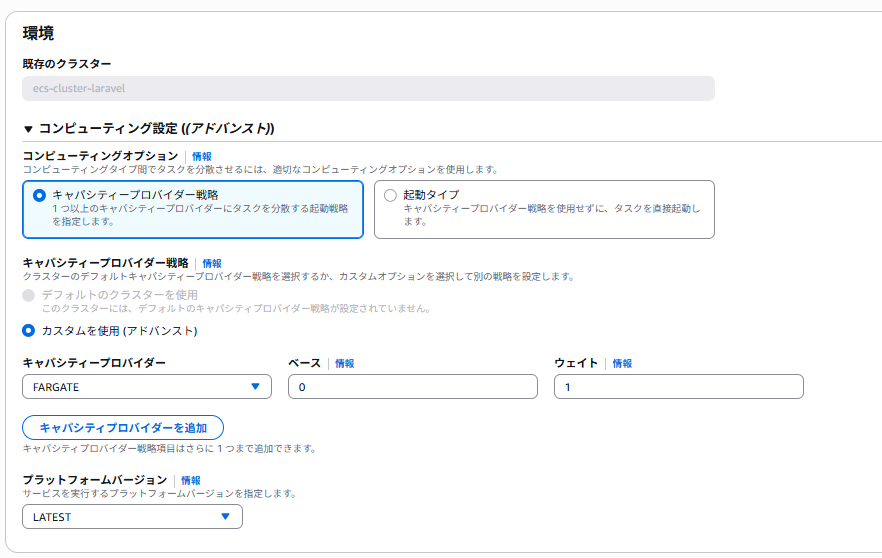Open 情報 link next to ベース

coord(344,363)
